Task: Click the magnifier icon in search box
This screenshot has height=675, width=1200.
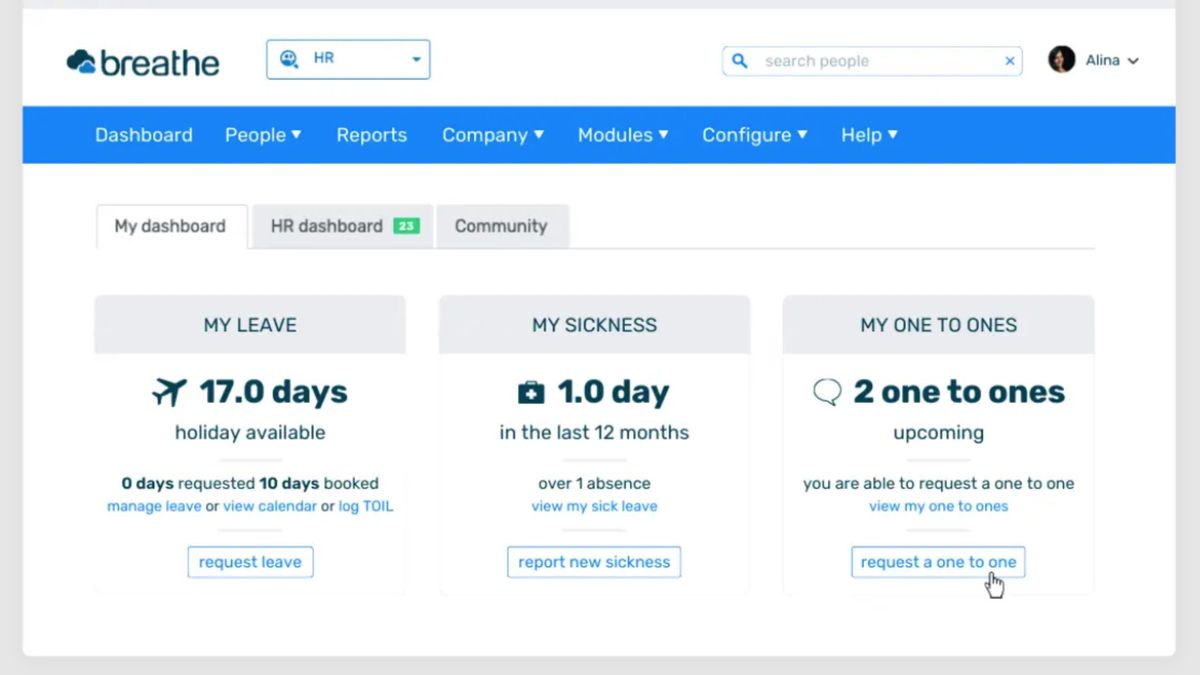Action: (x=740, y=61)
